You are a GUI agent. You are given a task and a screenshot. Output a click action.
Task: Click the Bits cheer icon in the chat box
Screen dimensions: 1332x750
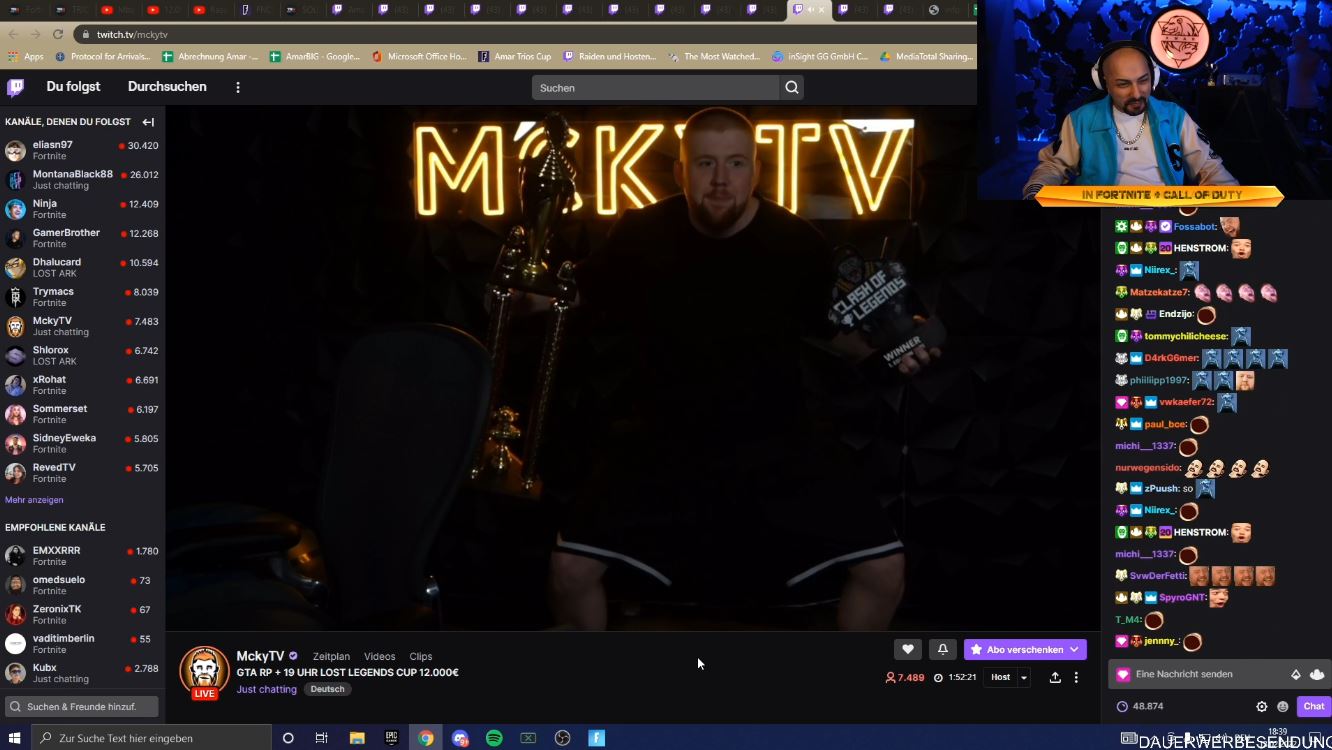coord(1297,675)
